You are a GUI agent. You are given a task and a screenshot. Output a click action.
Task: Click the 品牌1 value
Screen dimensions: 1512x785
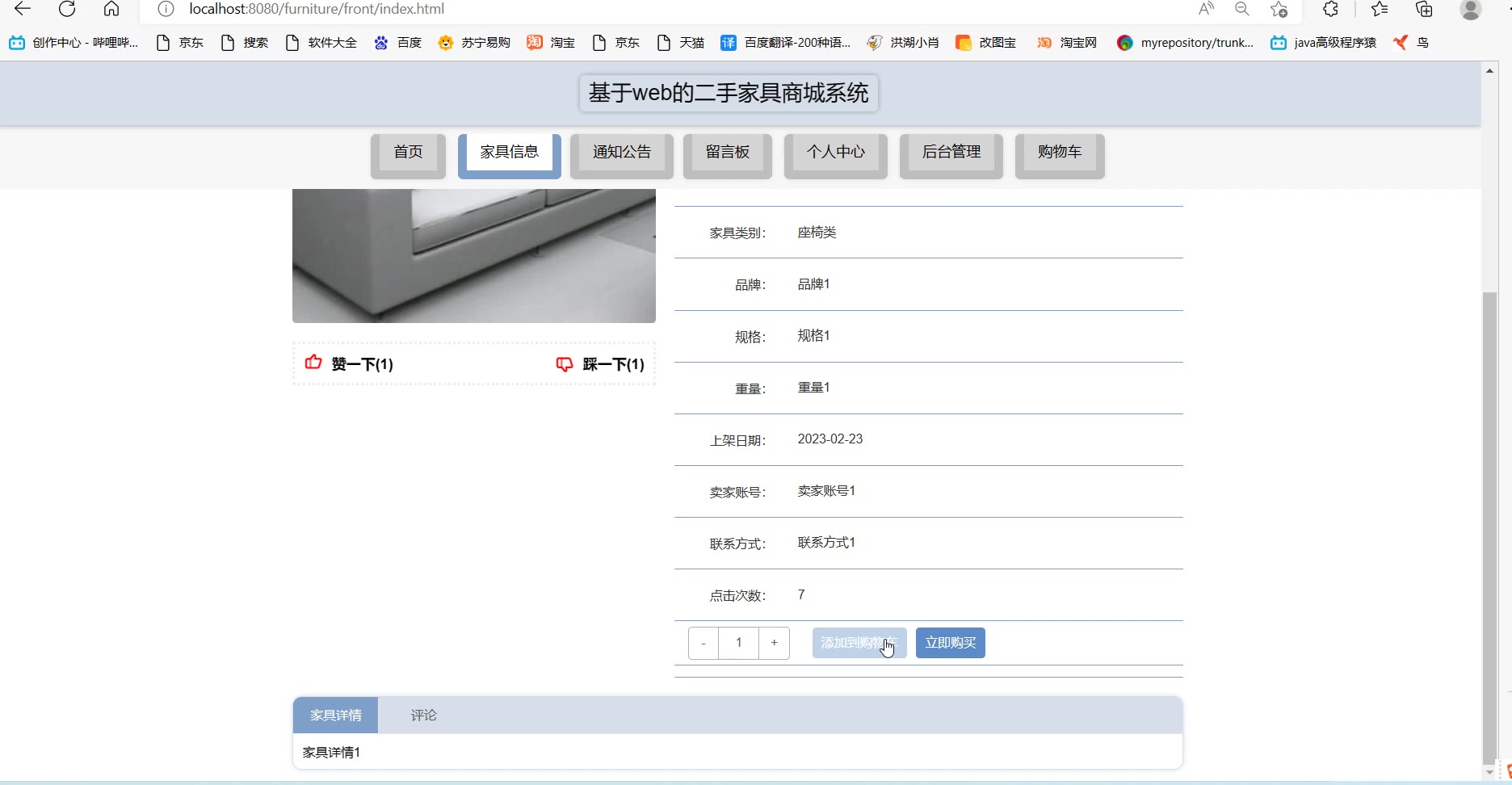pyautogui.click(x=813, y=284)
